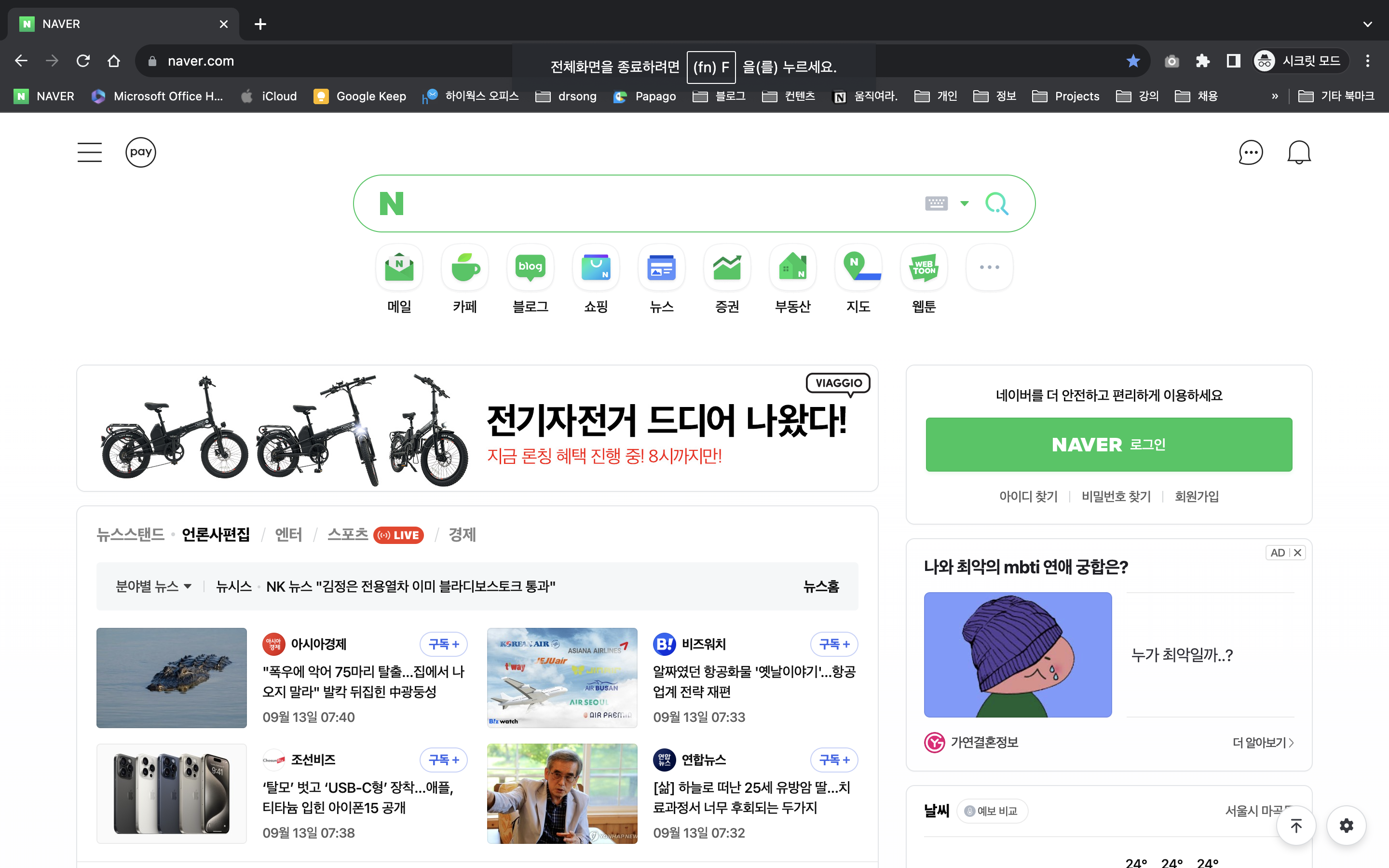
Task: Expand the Projects bookmark folder
Action: click(x=1066, y=96)
